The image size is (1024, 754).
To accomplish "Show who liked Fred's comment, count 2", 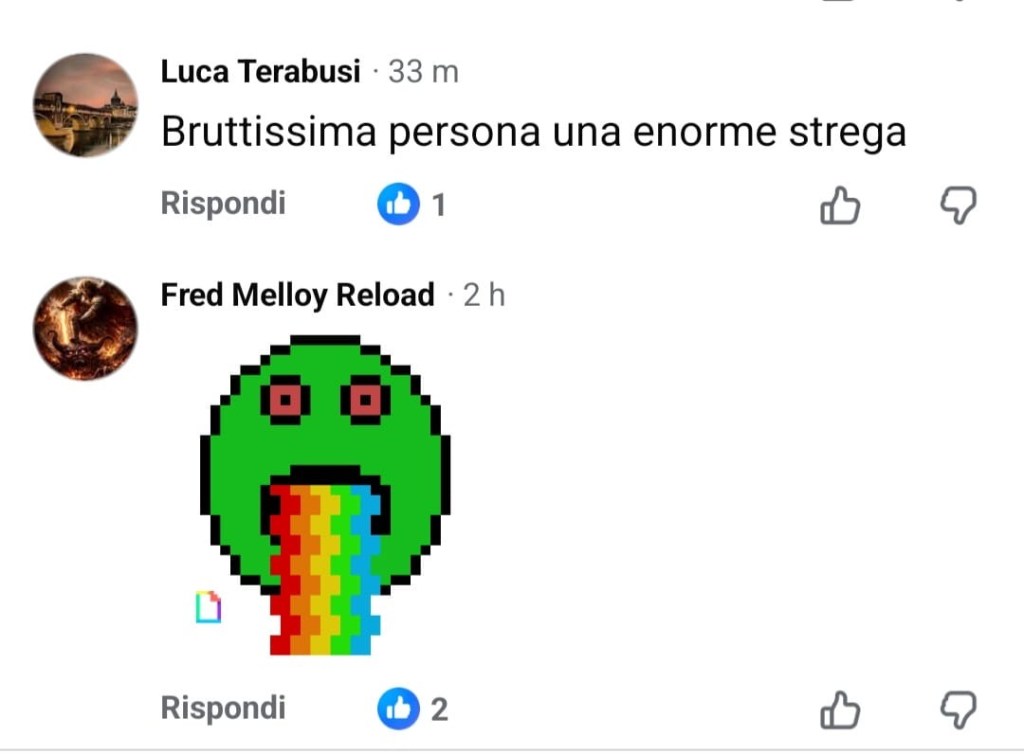I will (440, 710).
